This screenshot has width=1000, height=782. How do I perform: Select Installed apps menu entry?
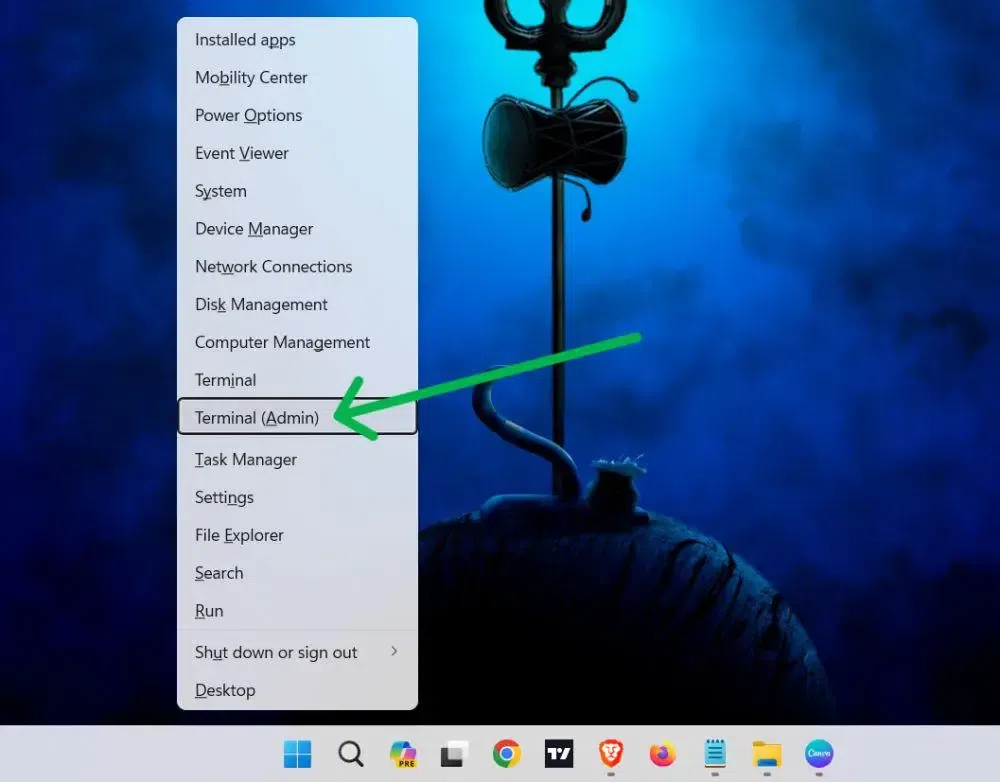pyautogui.click(x=297, y=40)
